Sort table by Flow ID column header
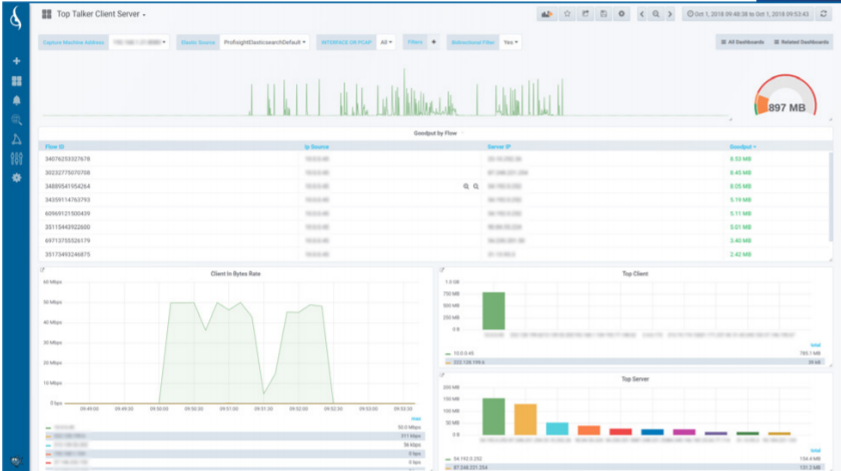 pos(54,146)
